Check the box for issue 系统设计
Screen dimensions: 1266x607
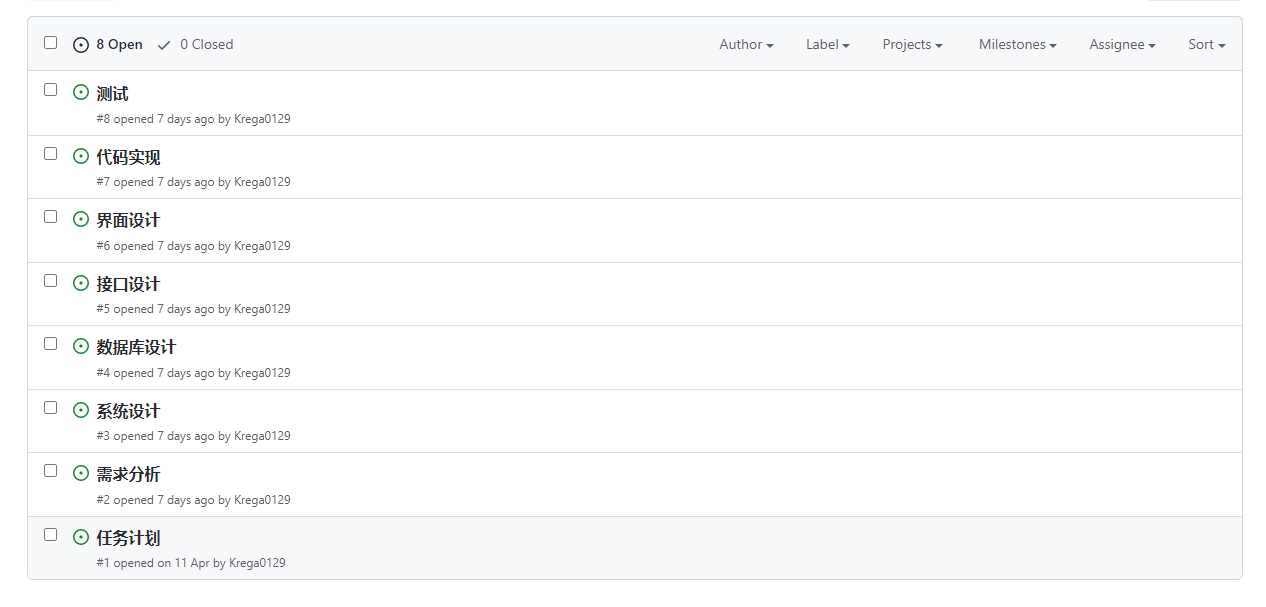(51, 407)
